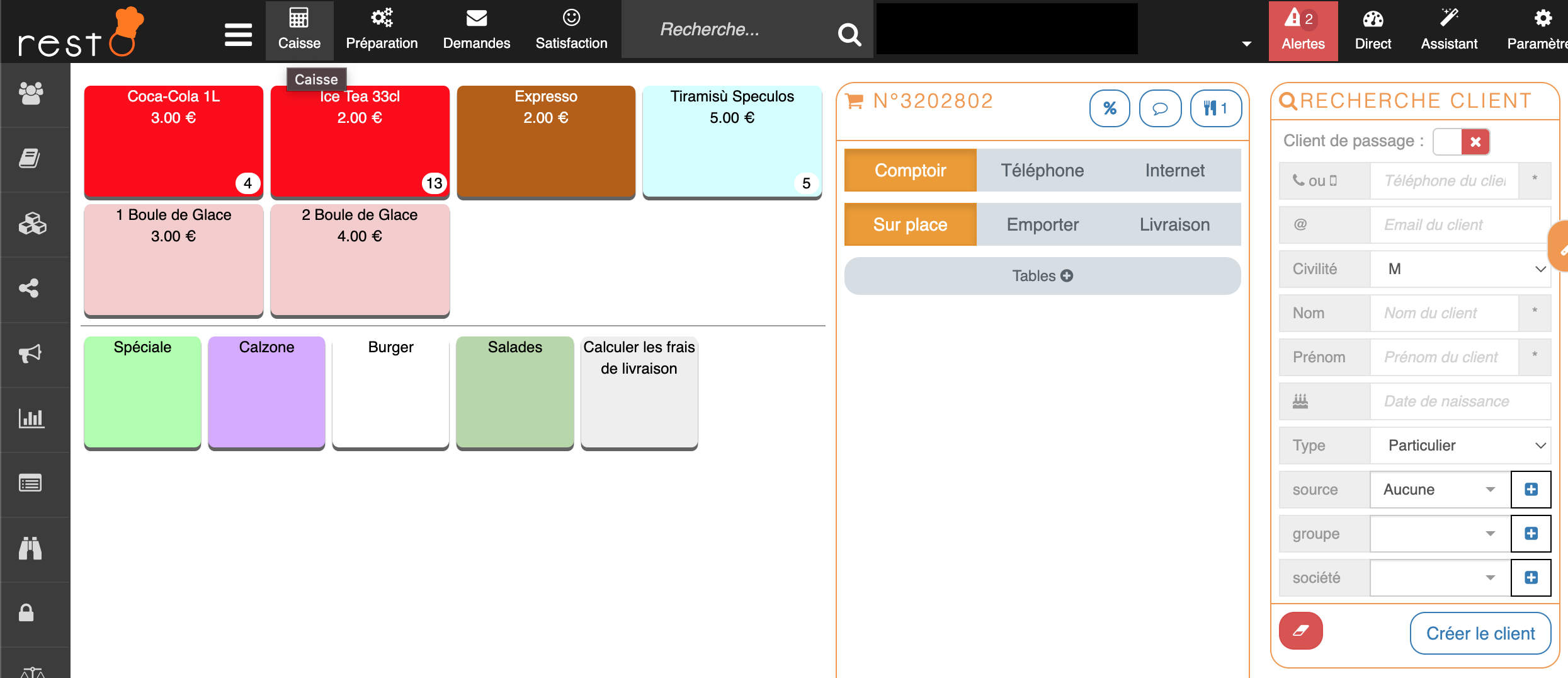Click the red eraser clear button
This screenshot has height=678, width=1568.
(1300, 631)
